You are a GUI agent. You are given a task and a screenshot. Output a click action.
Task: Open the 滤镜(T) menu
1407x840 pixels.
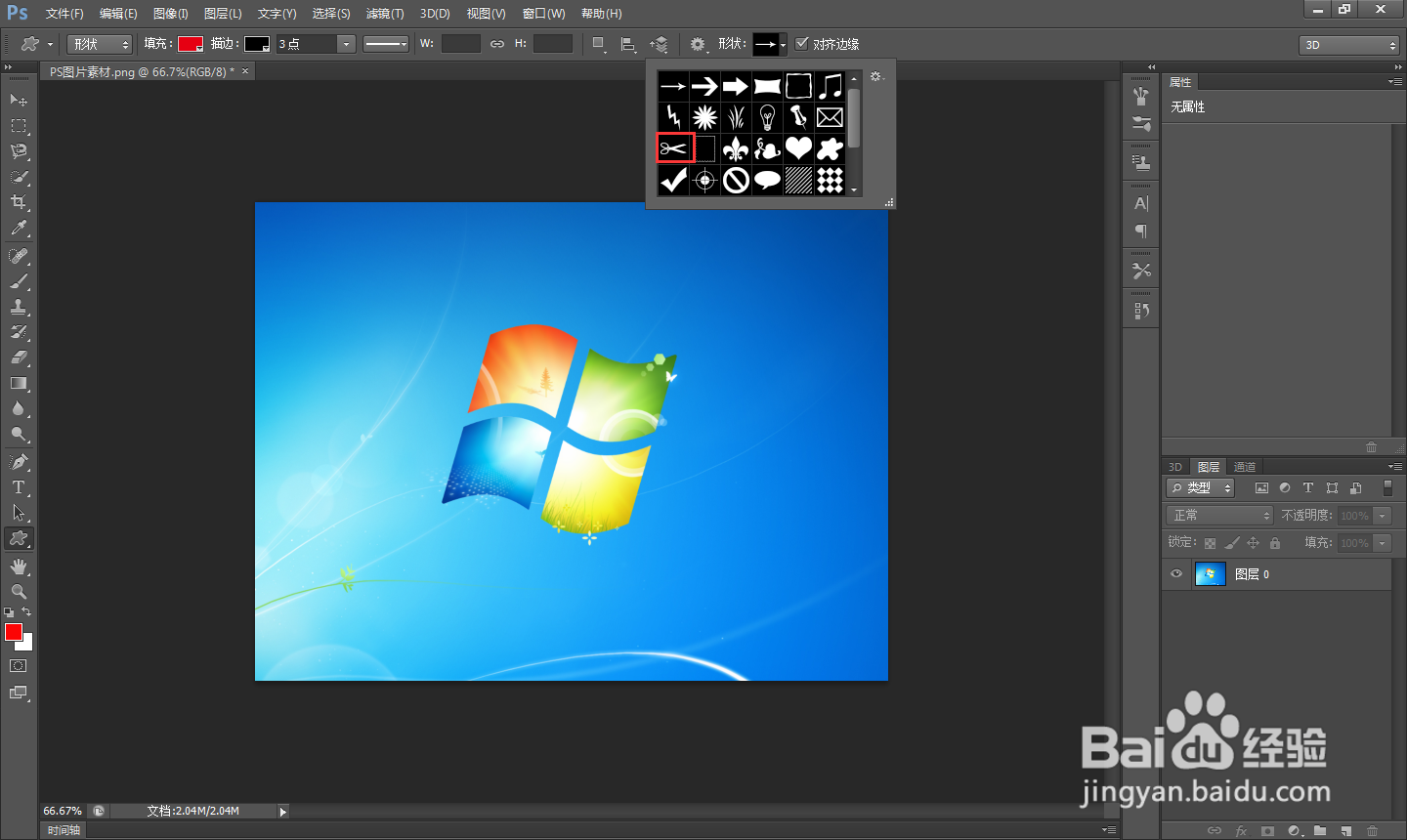(384, 14)
